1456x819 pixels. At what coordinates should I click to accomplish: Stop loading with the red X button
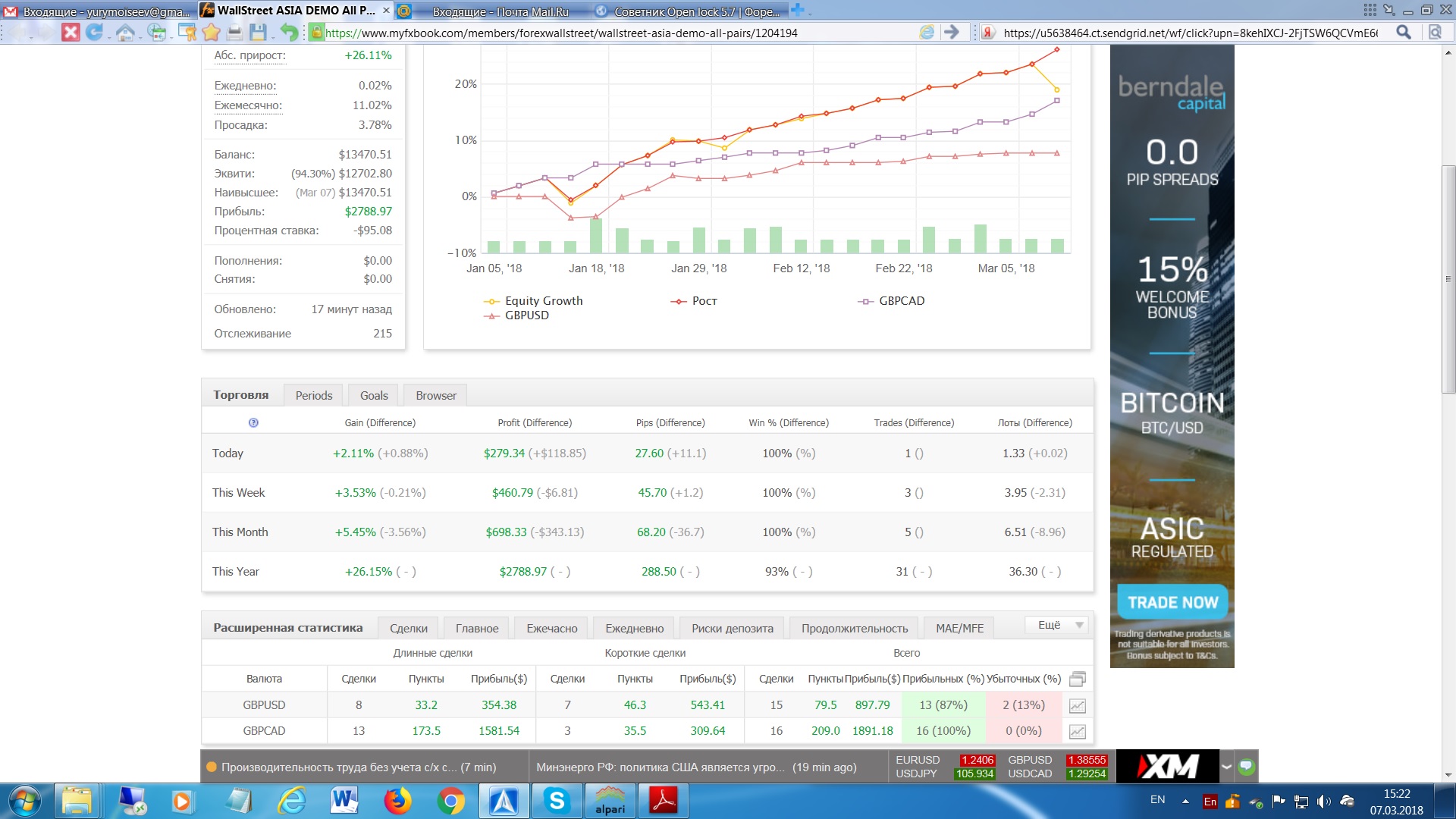(x=71, y=32)
